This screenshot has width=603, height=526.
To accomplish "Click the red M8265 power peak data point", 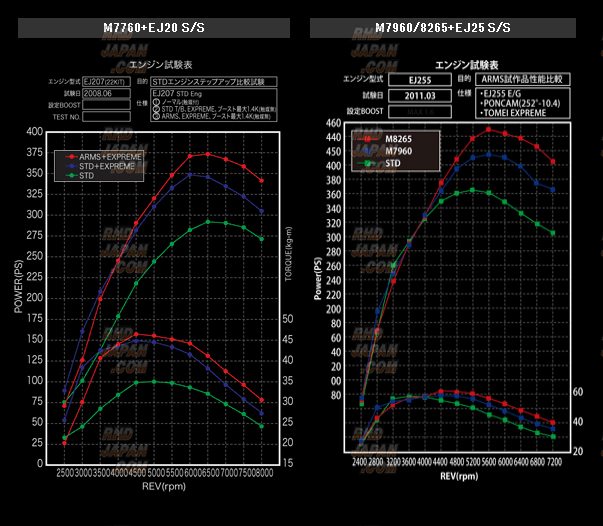I will coord(488,130).
